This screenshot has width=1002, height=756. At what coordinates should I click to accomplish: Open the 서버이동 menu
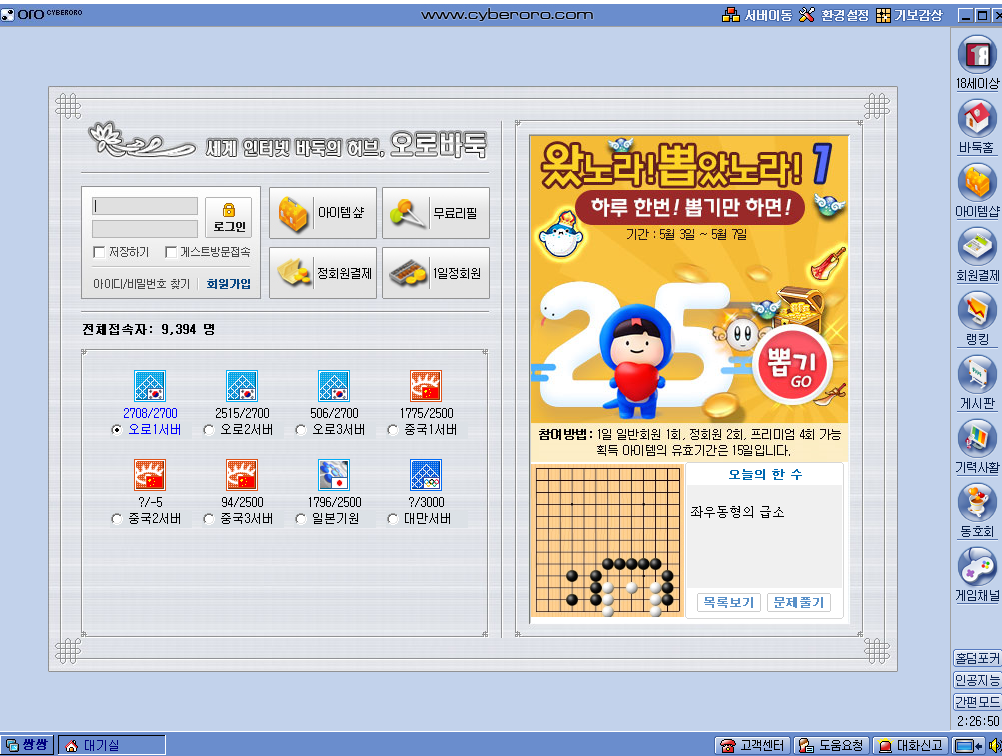(x=757, y=15)
